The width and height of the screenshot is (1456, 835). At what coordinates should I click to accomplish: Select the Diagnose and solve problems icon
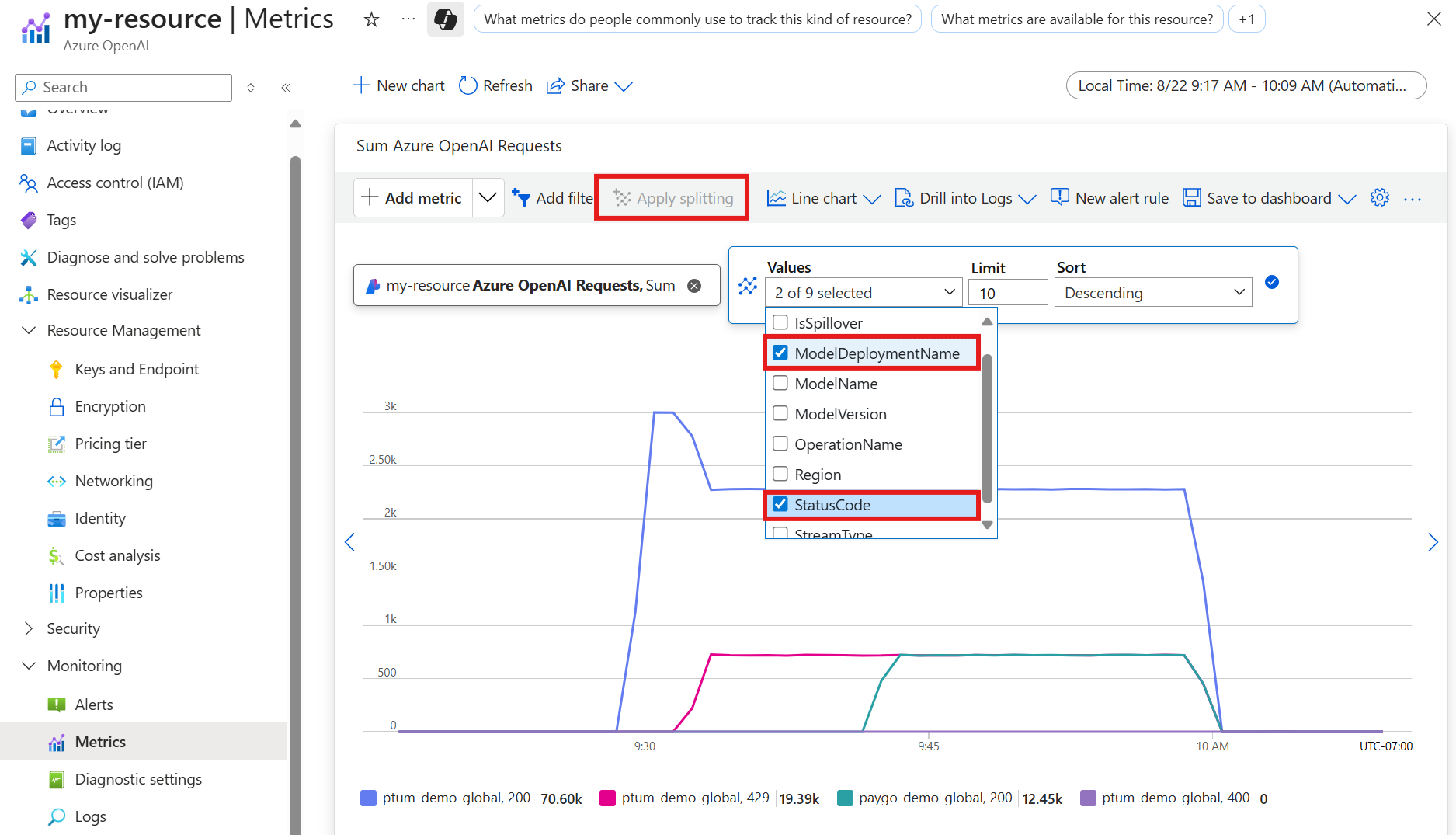click(x=28, y=257)
